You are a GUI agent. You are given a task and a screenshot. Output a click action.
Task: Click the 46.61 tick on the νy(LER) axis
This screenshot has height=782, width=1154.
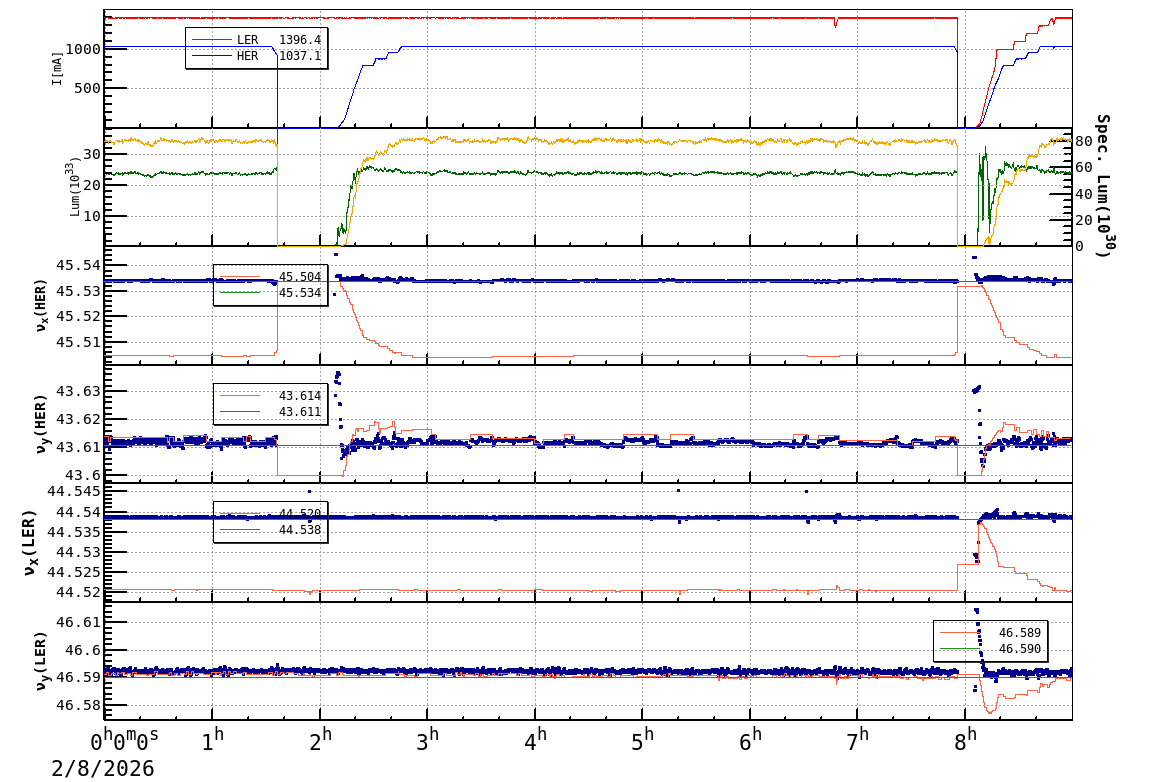coord(78,622)
